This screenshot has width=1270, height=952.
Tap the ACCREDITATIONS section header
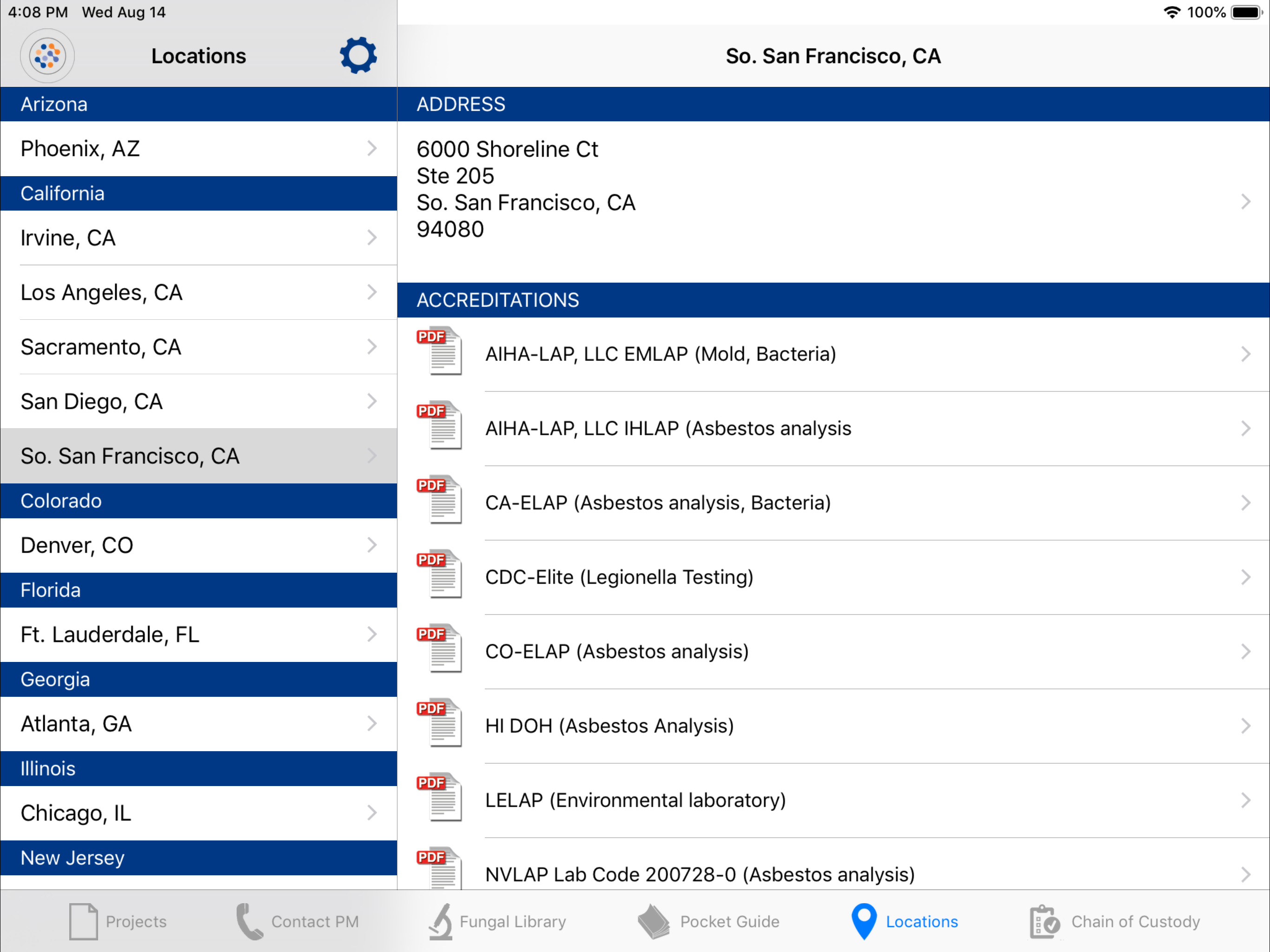coord(833,300)
